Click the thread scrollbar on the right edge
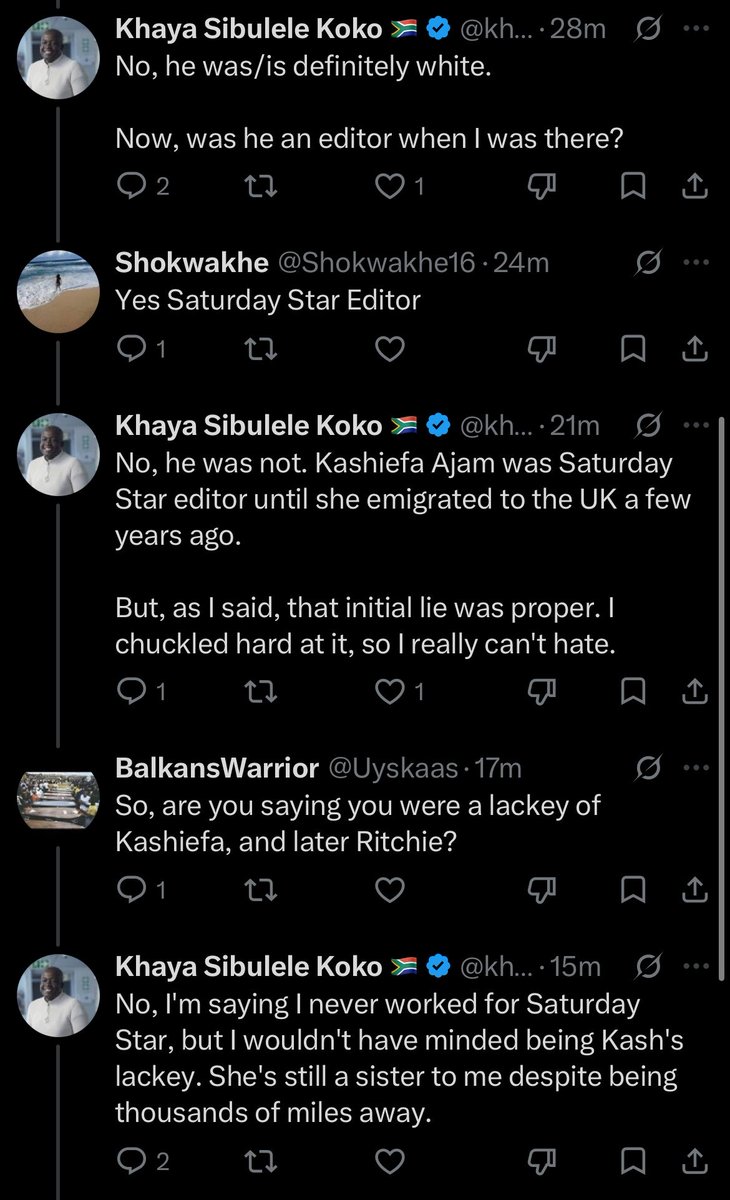 click(722, 695)
